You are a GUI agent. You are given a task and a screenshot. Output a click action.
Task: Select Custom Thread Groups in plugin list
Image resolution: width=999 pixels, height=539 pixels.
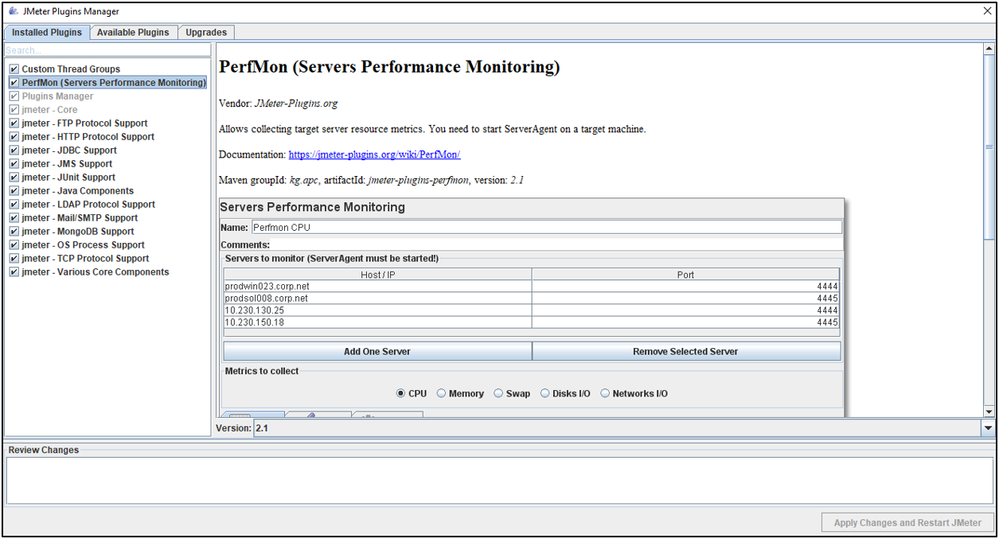click(x=71, y=69)
